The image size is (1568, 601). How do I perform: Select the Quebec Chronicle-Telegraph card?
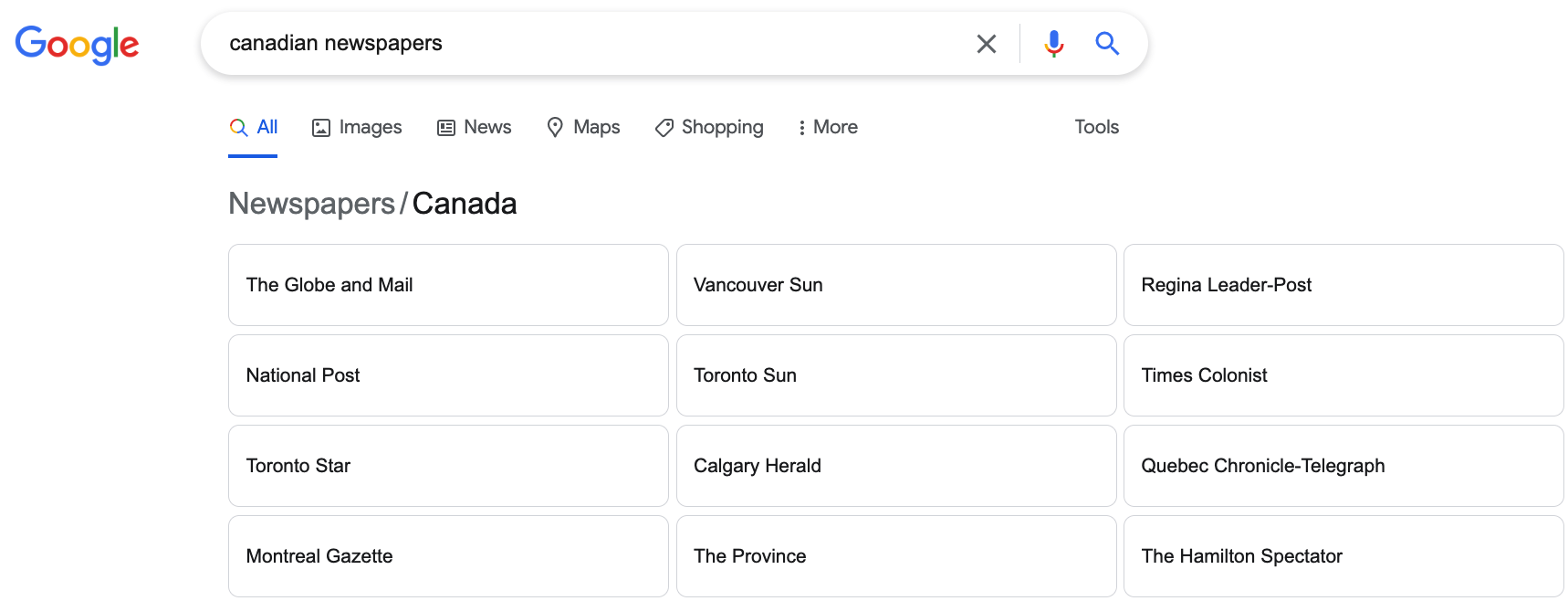(x=1343, y=466)
